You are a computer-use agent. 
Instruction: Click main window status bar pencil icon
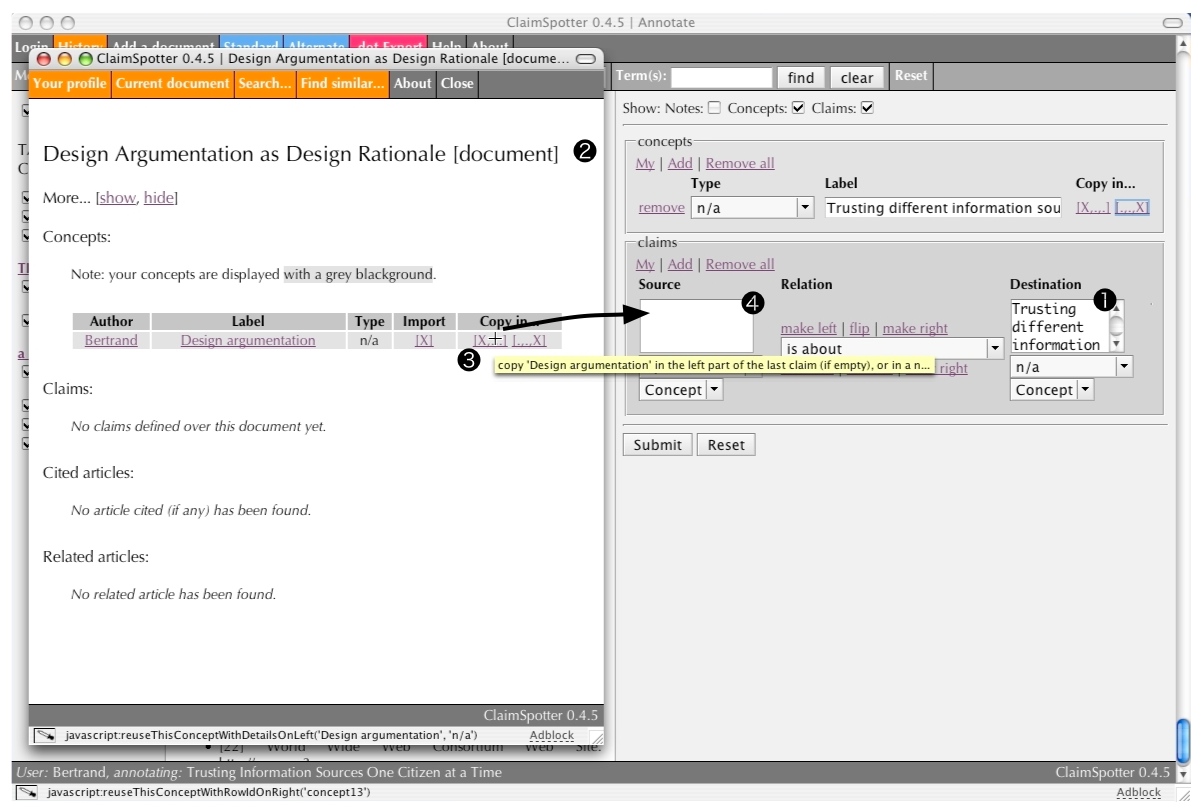coord(27,792)
